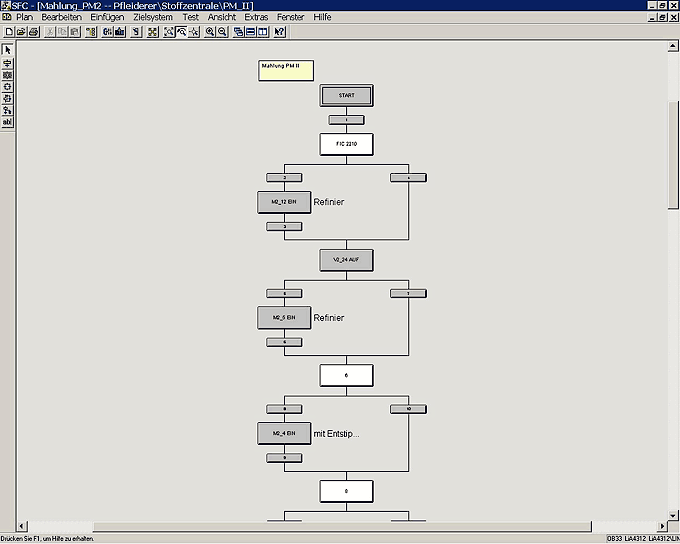Screen dimensions: 680x544
Task: Click the V0_24 AUF step block
Action: pyautogui.click(x=346, y=260)
